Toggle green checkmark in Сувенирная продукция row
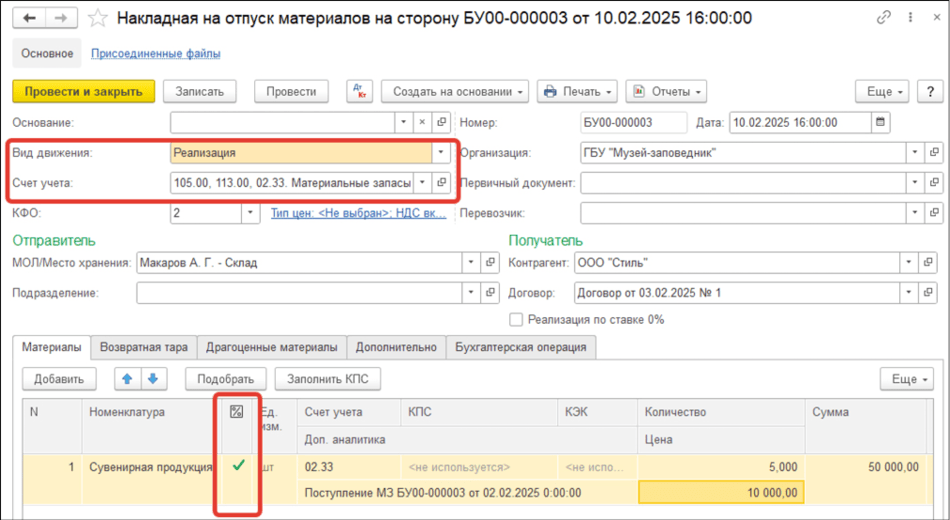 (237, 466)
